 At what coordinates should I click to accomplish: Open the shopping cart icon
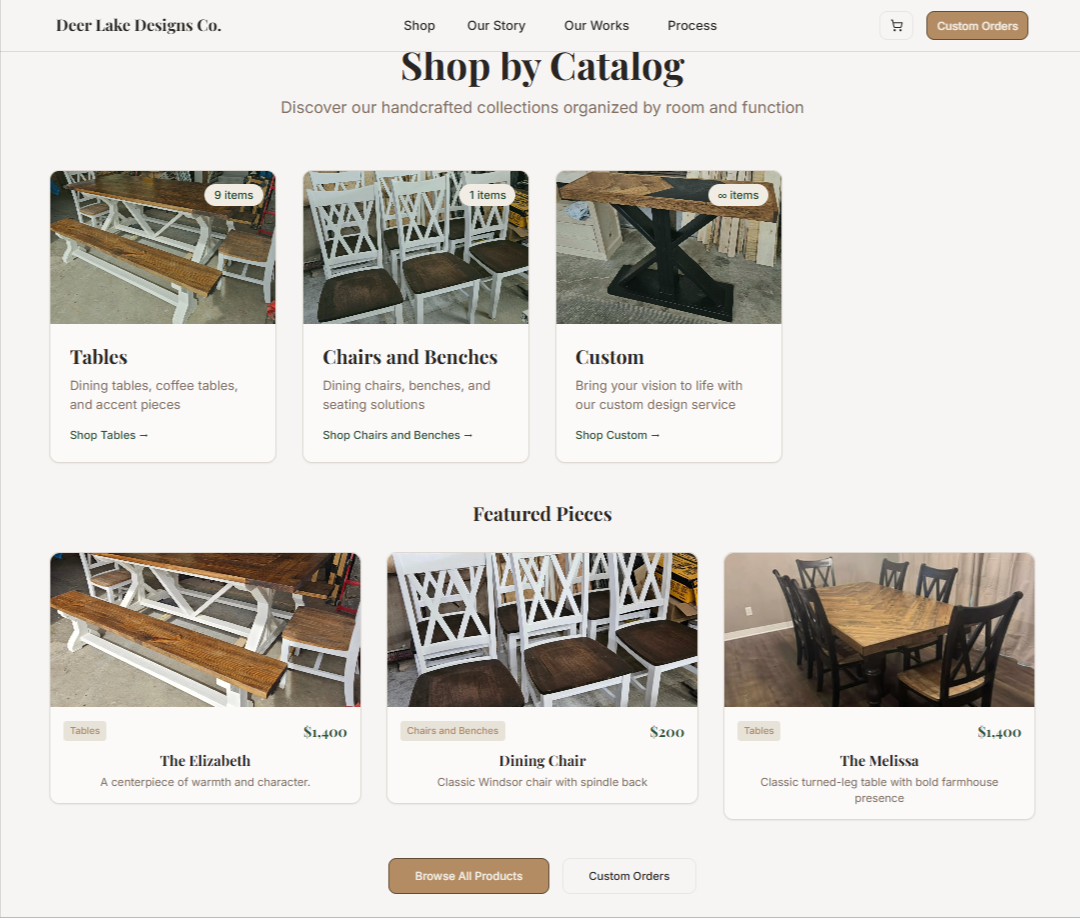pos(896,26)
